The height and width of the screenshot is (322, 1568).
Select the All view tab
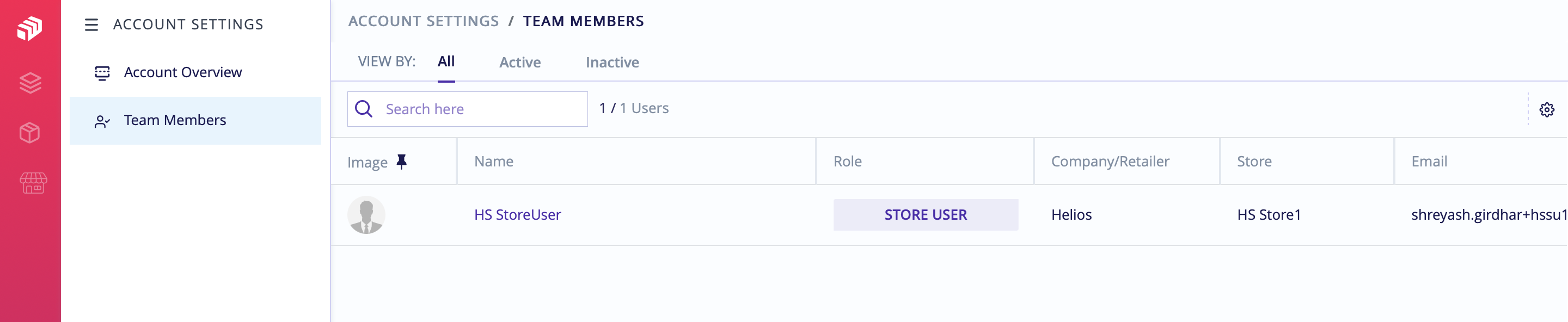click(445, 62)
